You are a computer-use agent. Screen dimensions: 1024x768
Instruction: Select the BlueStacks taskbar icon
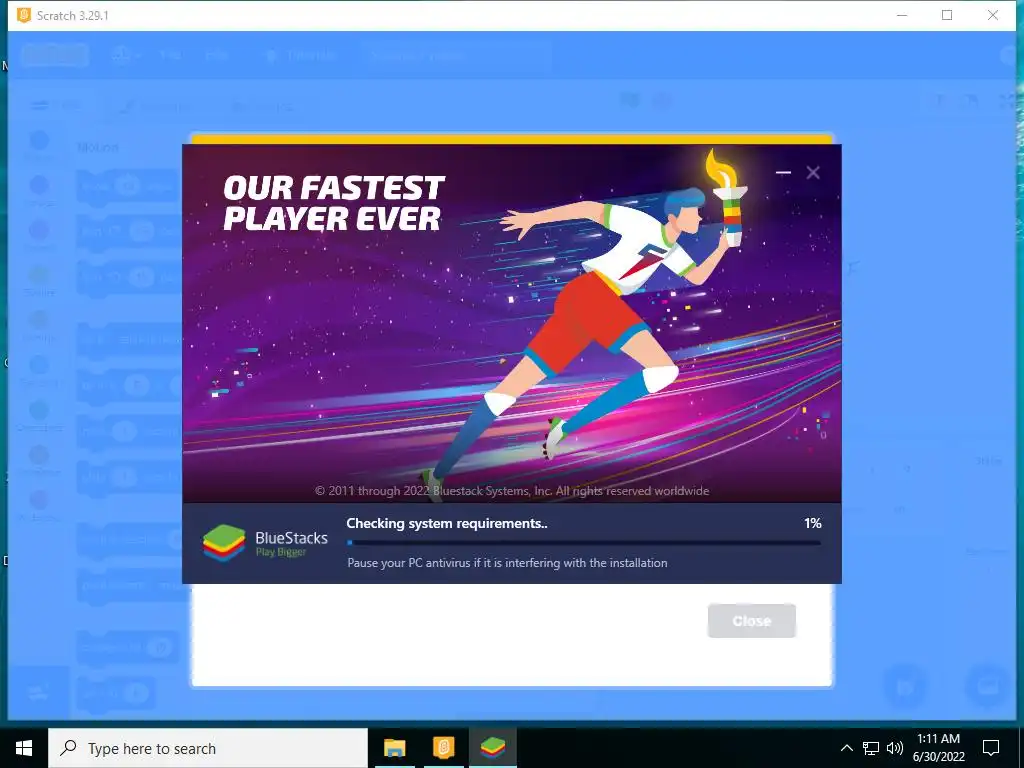(x=492, y=748)
